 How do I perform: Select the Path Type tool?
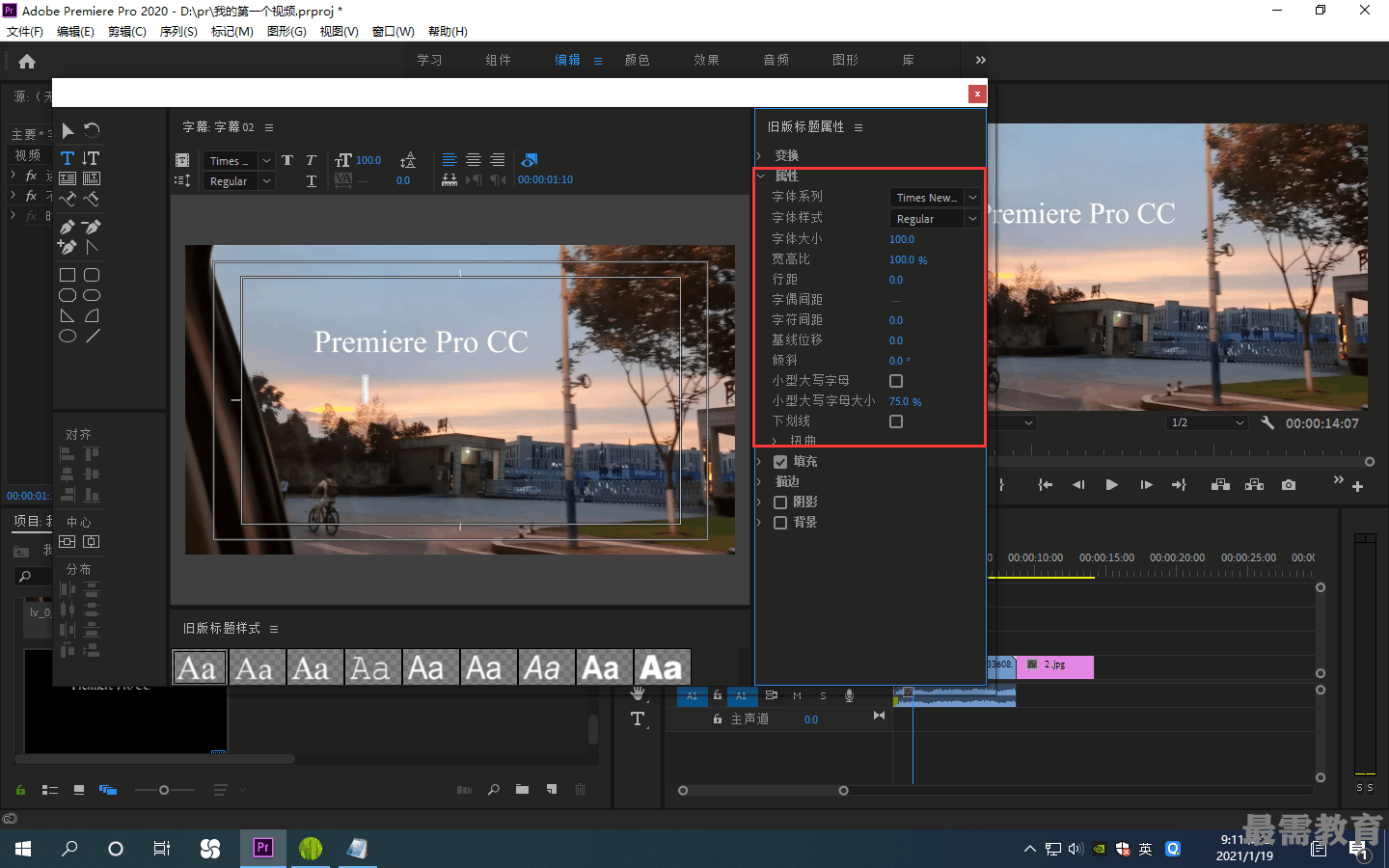click(68, 199)
